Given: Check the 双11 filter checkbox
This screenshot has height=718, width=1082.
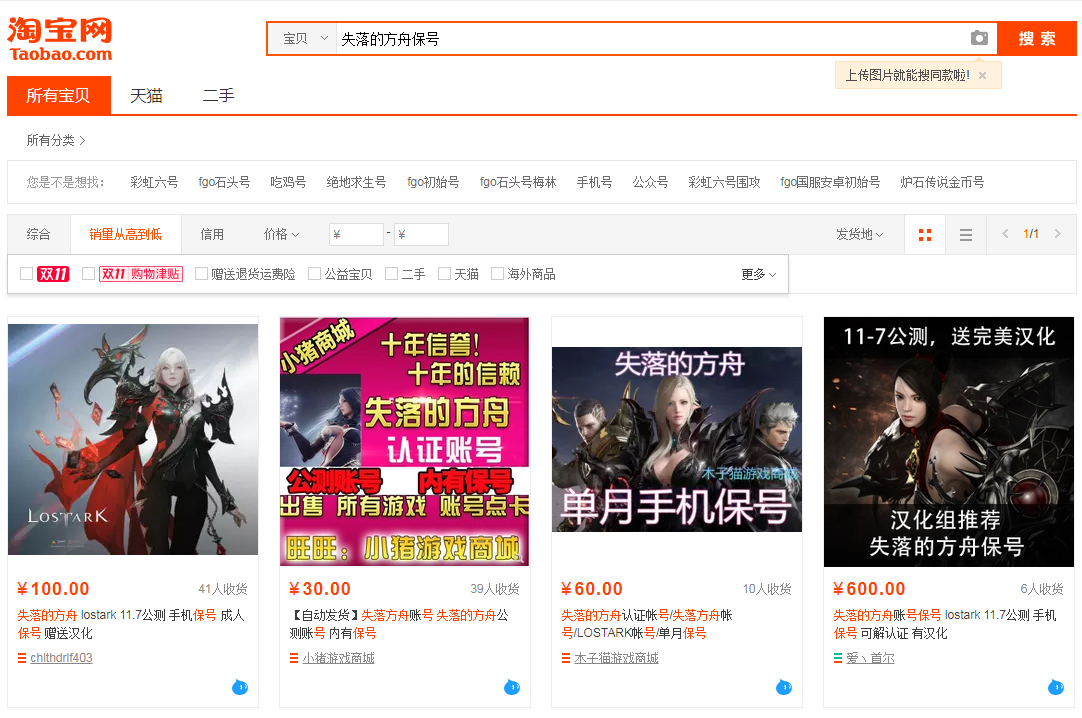Looking at the screenshot, I should [x=27, y=274].
